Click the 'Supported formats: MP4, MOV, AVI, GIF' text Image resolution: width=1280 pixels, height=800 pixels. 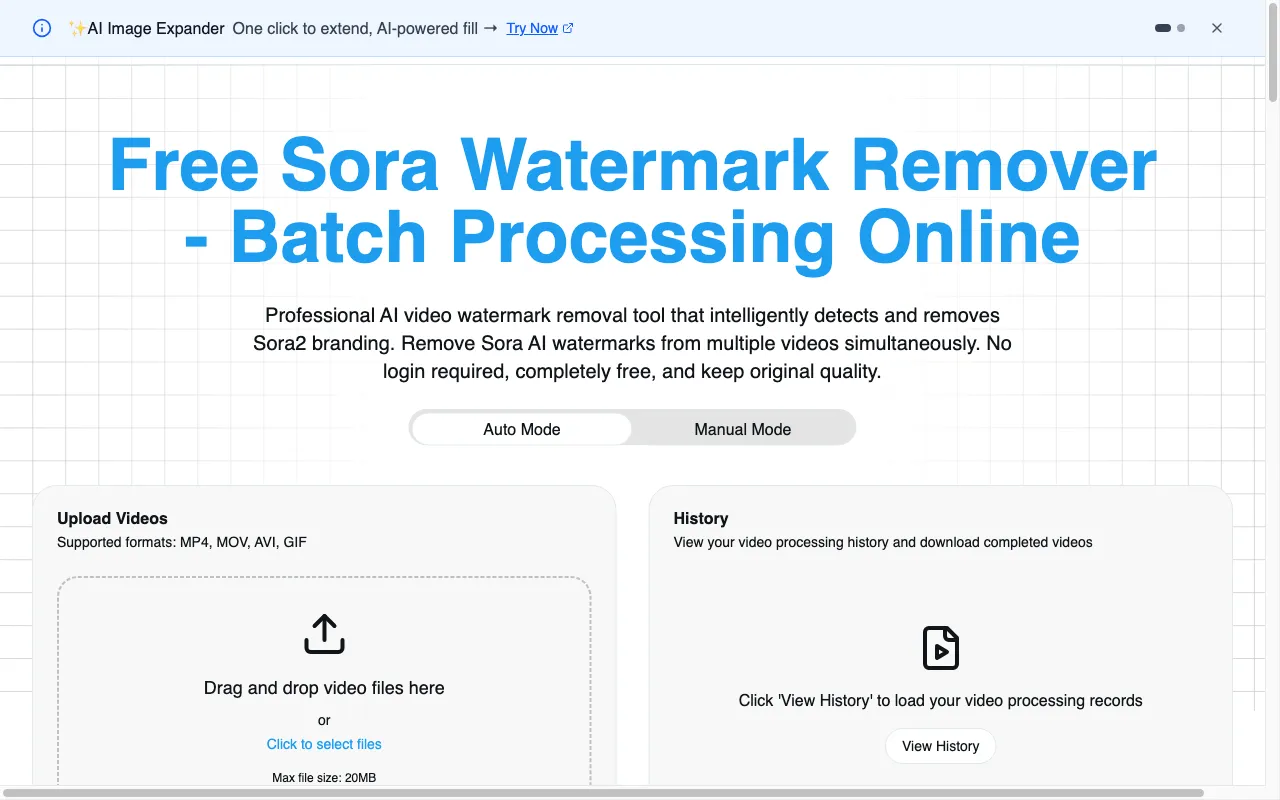(x=182, y=542)
